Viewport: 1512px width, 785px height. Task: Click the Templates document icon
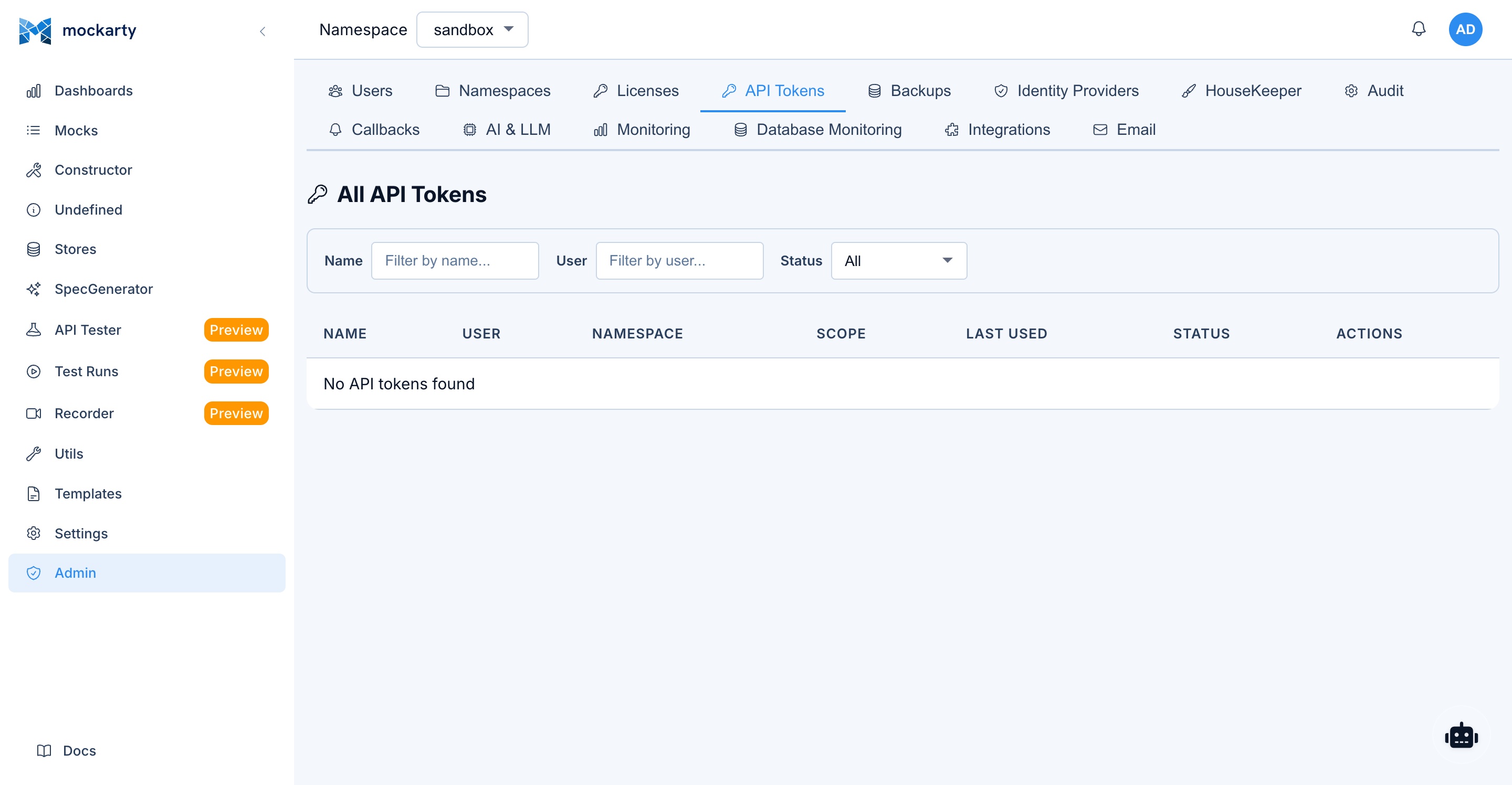(x=34, y=494)
